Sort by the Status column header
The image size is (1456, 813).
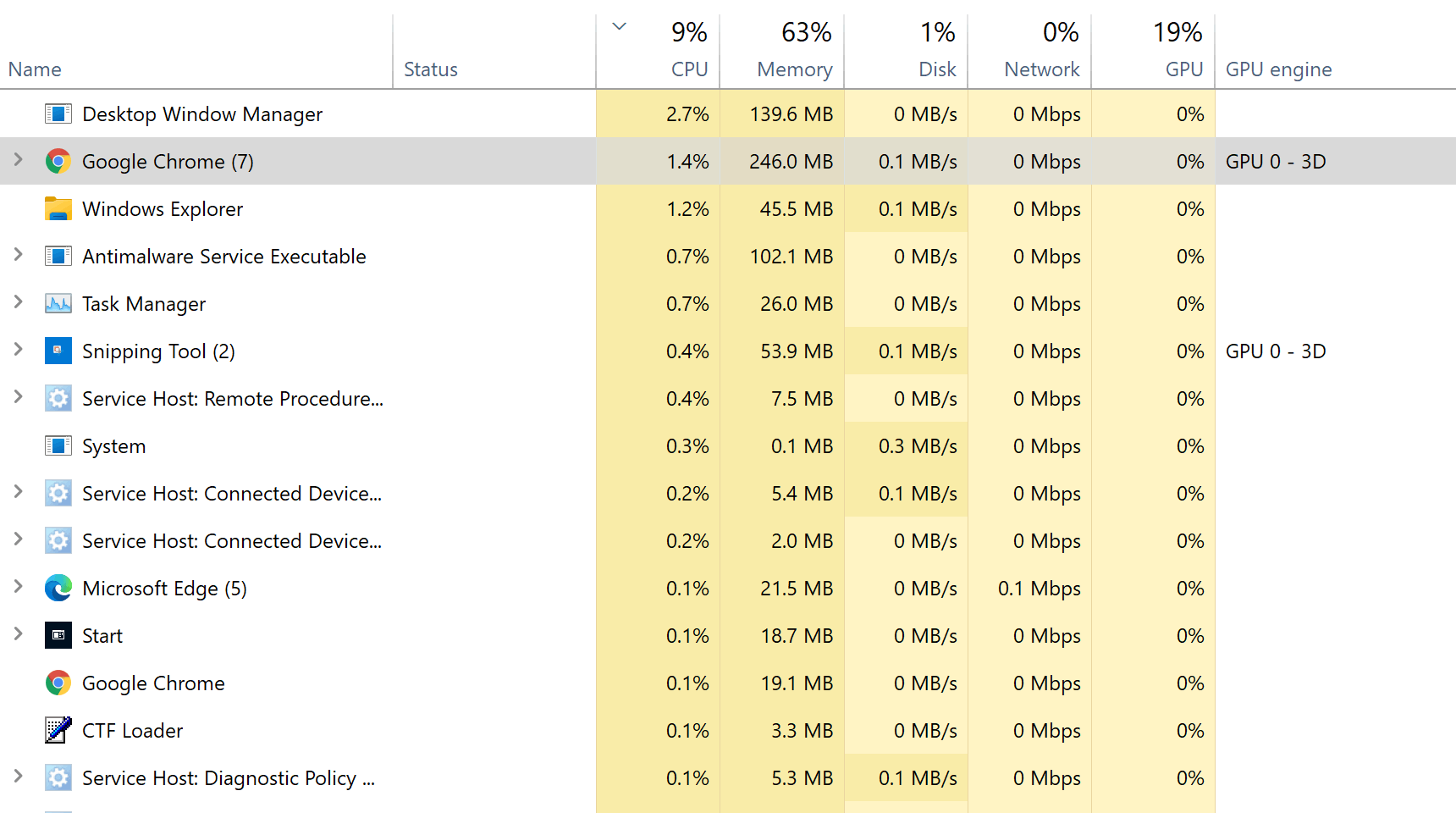coord(494,52)
